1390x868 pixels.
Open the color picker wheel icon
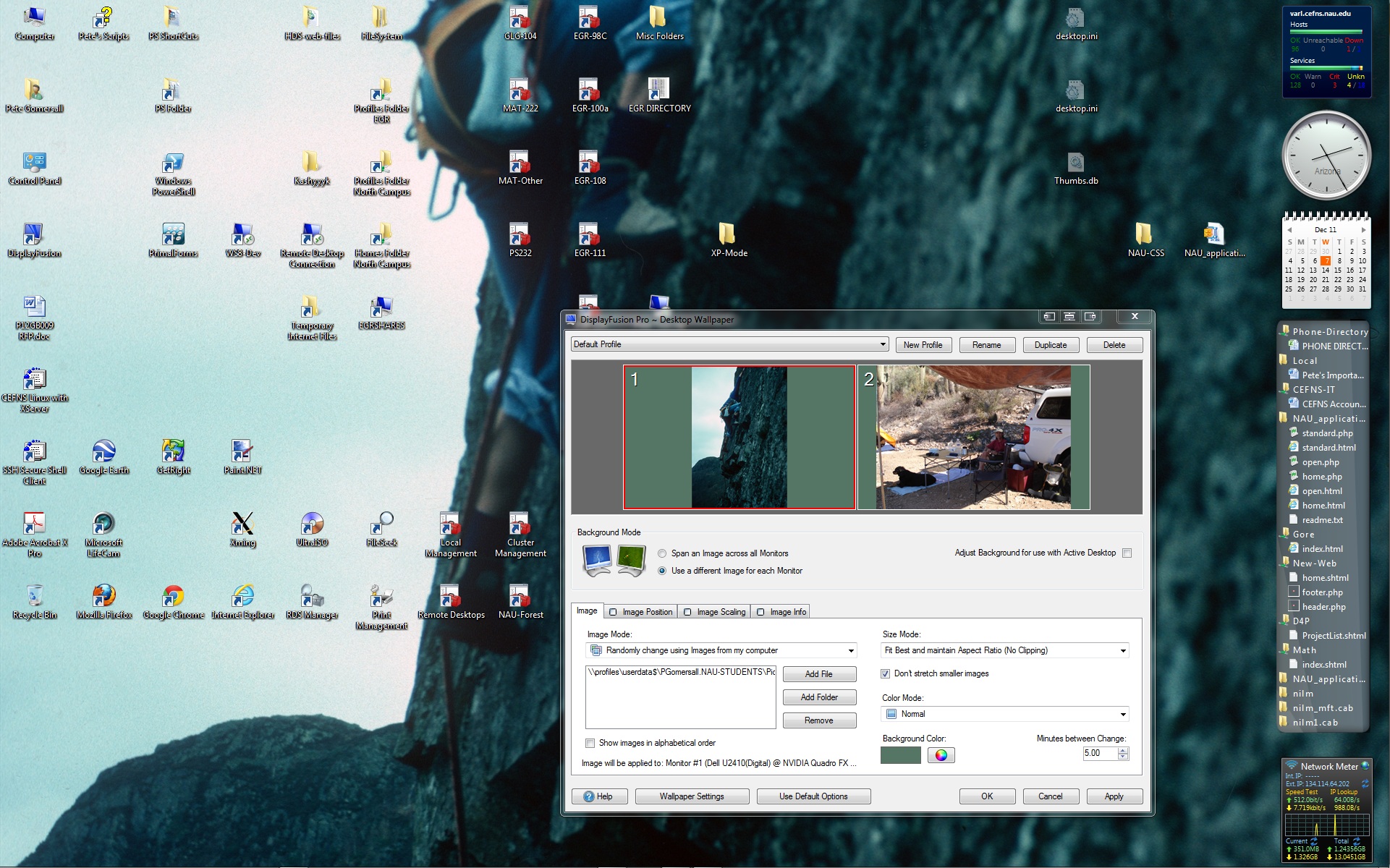tap(941, 755)
